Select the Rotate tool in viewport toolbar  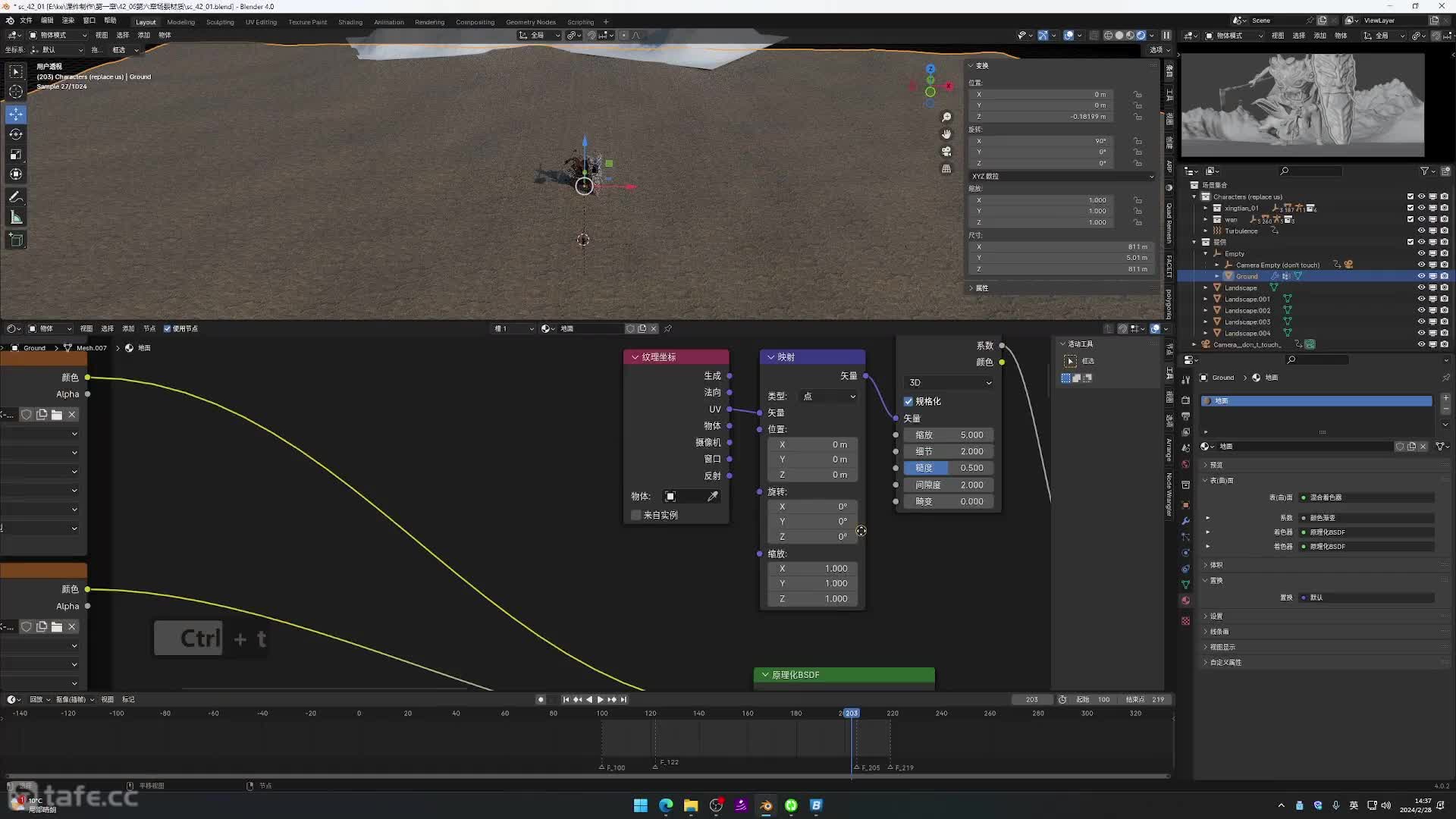[16, 134]
